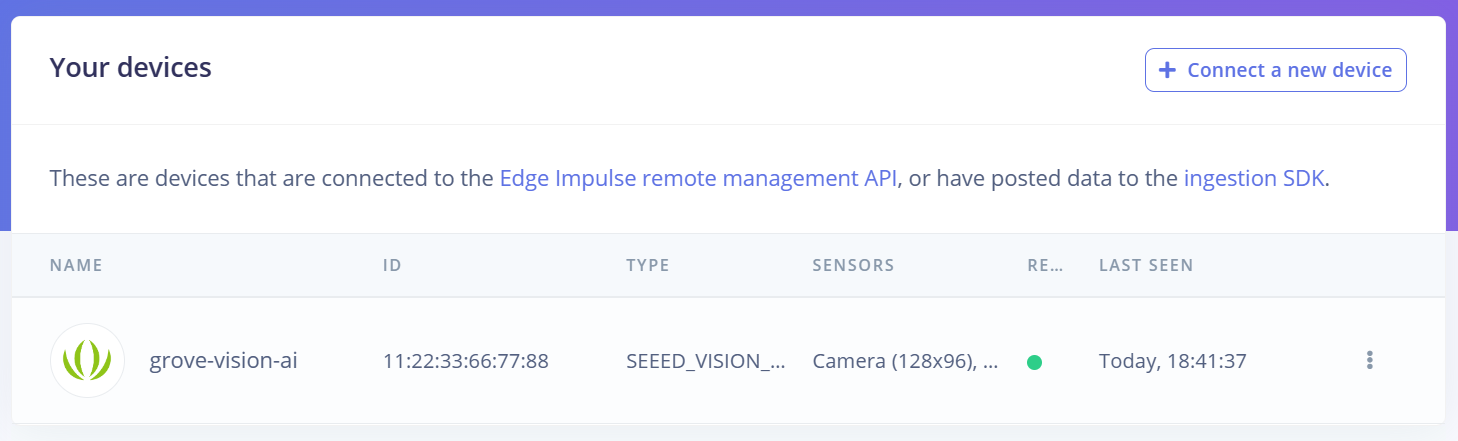The width and height of the screenshot is (1458, 441).
Task: Click the ID column header
Action: (392, 265)
